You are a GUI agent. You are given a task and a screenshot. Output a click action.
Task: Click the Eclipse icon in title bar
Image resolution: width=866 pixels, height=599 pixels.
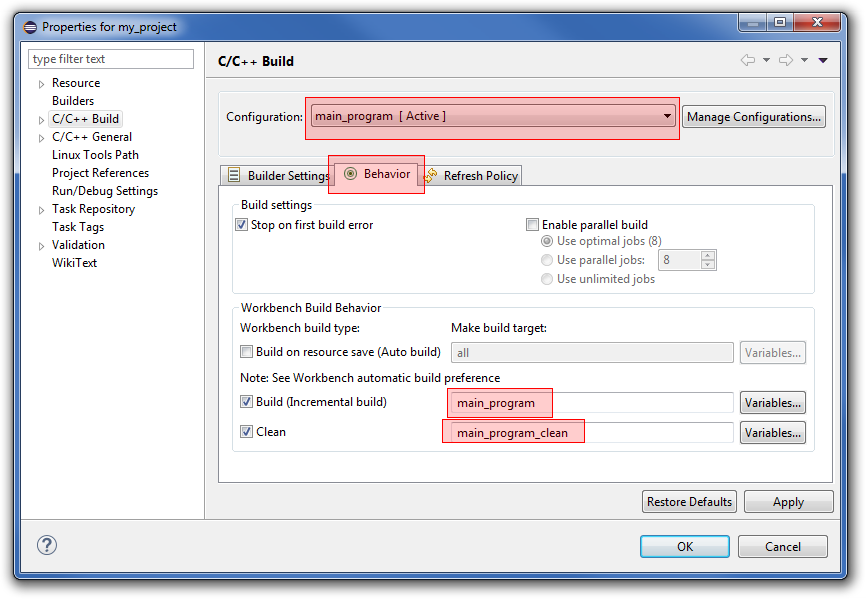[29, 27]
